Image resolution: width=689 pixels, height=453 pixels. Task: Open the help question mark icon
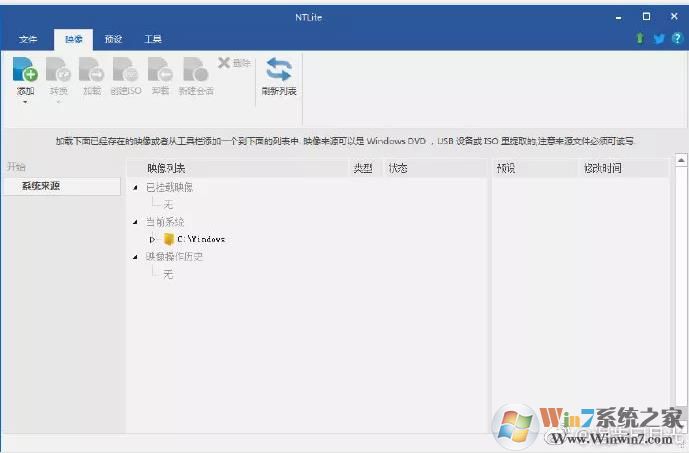pos(677,39)
